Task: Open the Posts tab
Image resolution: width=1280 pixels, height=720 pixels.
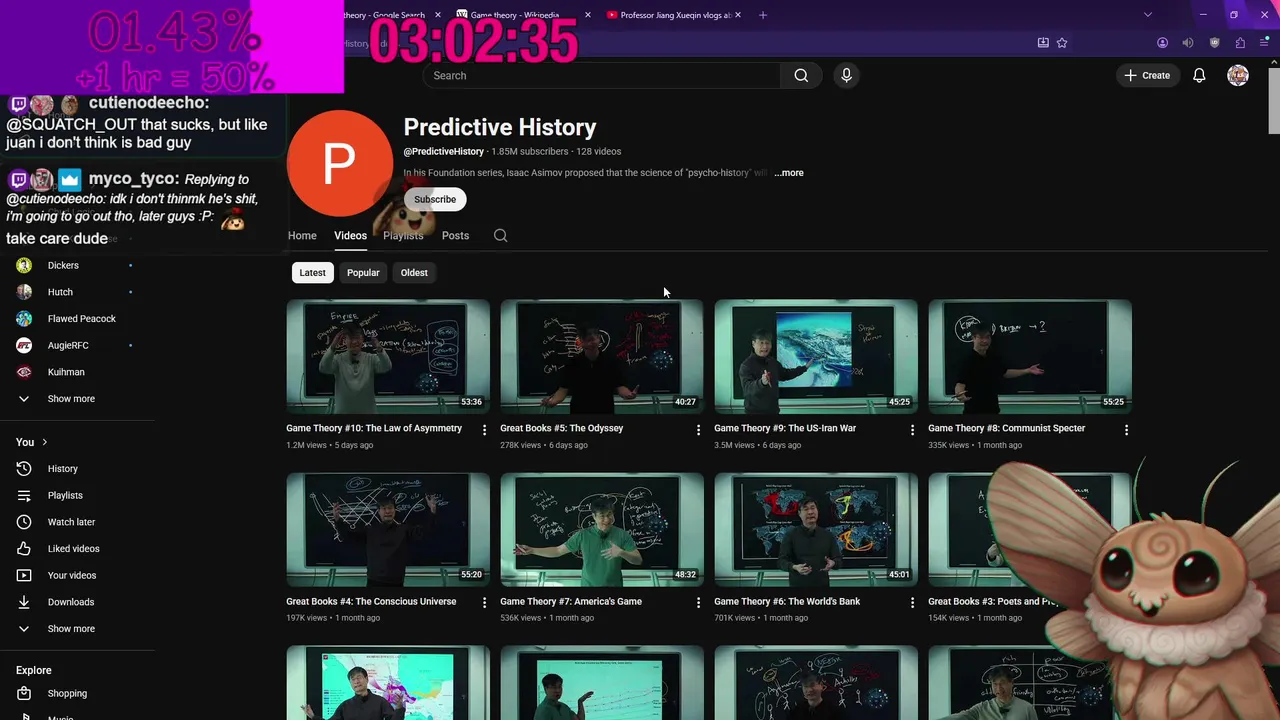Action: pyautogui.click(x=455, y=236)
